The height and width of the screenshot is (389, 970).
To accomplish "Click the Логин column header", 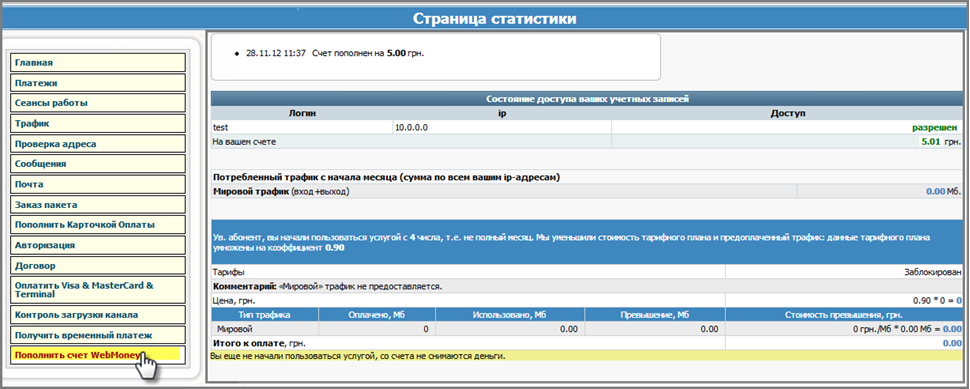I will (x=302, y=114).
